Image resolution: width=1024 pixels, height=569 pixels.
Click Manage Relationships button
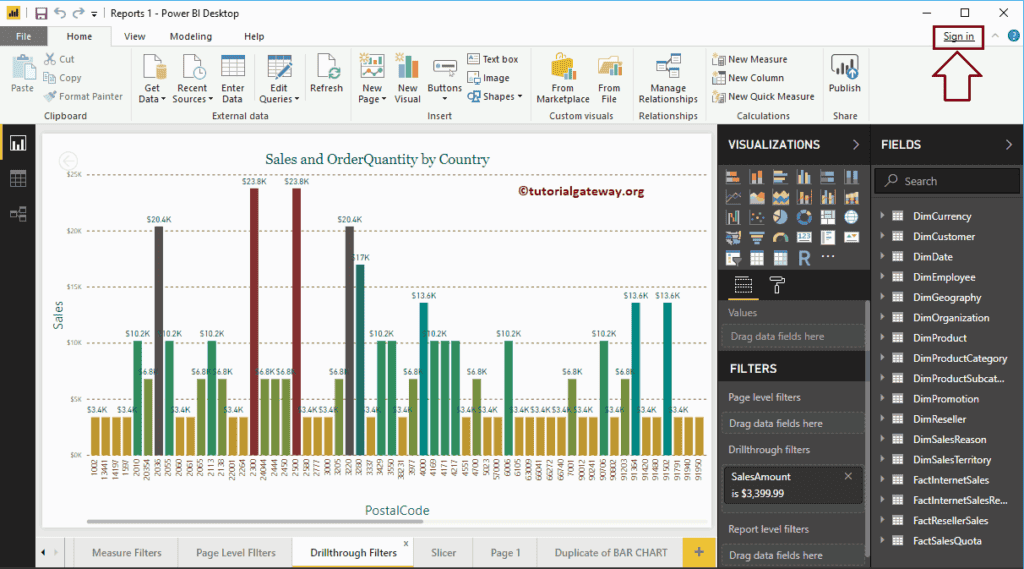pos(668,78)
